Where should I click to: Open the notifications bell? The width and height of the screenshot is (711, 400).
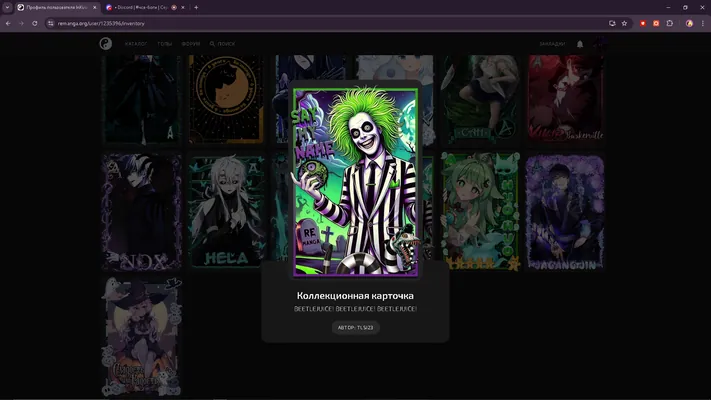[580, 44]
